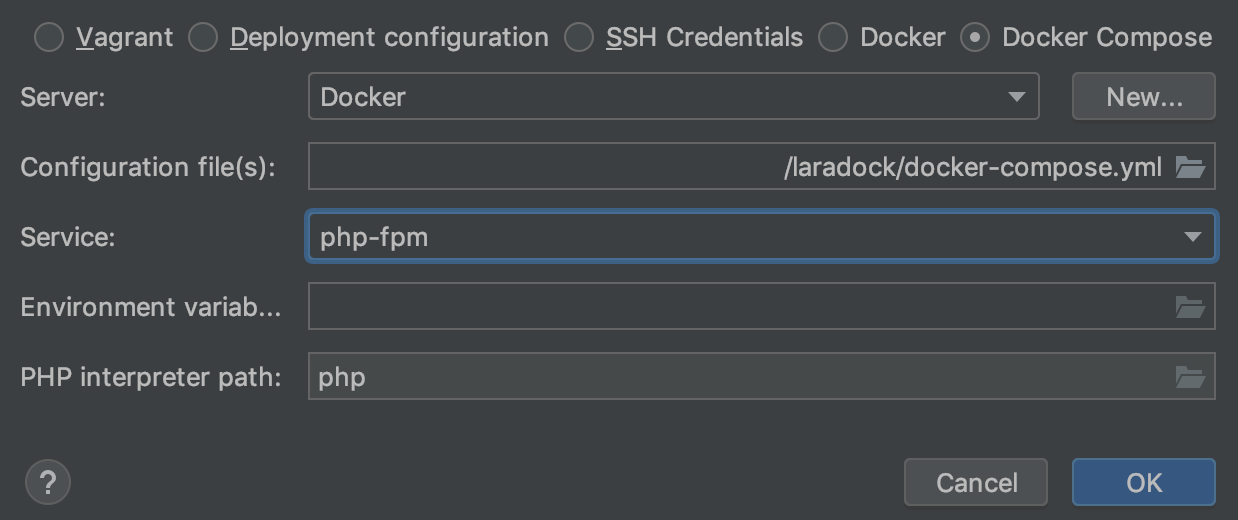The height and width of the screenshot is (520, 1238).
Task: Click the Service label text
Action: click(x=68, y=237)
